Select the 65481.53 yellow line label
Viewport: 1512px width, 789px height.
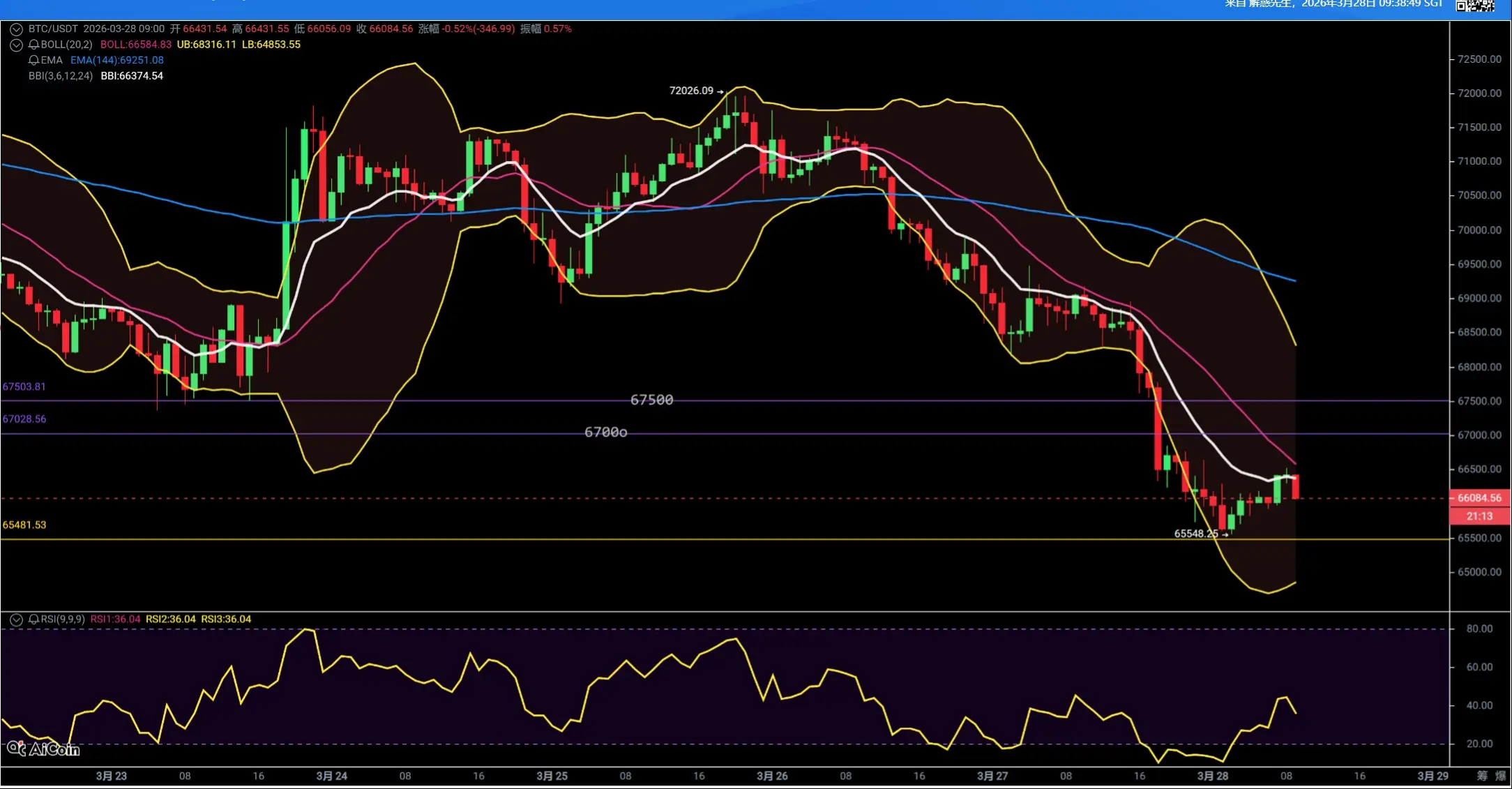coord(24,525)
